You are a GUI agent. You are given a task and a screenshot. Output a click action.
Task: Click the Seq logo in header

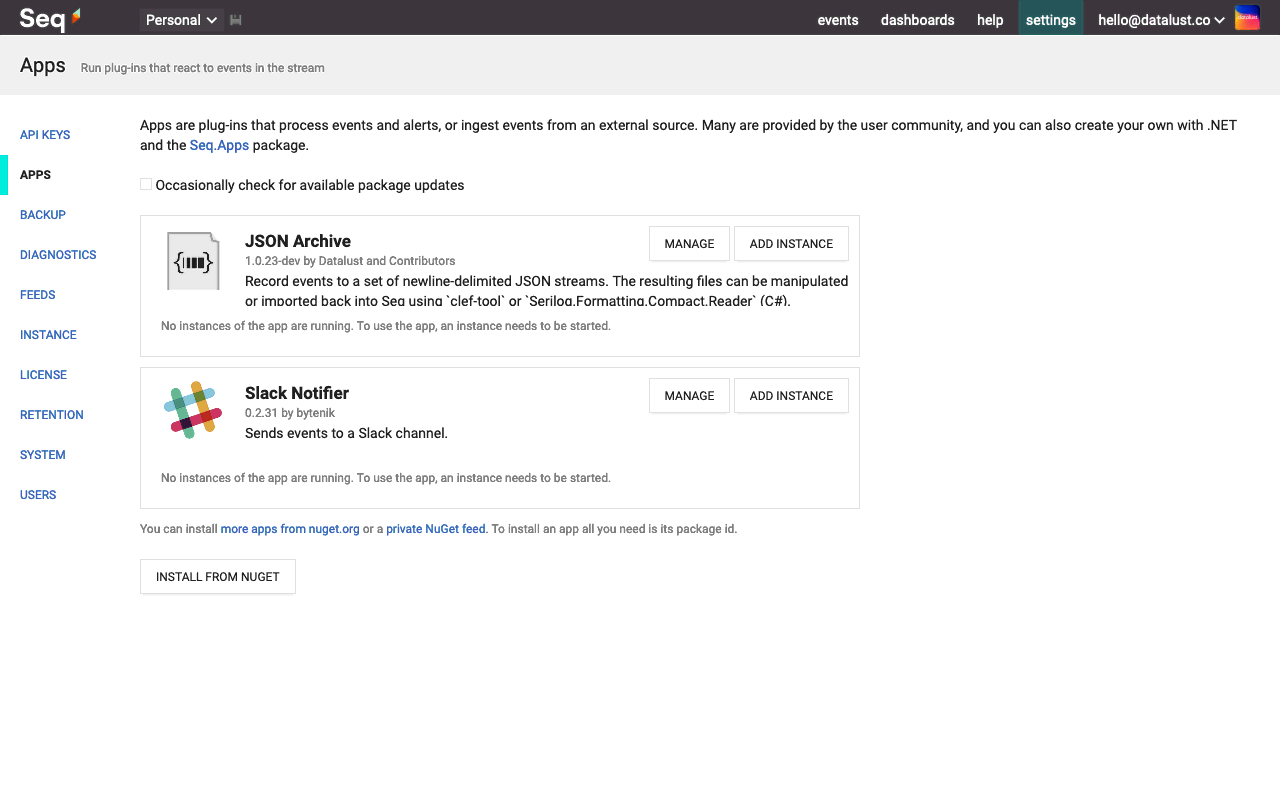[x=50, y=18]
